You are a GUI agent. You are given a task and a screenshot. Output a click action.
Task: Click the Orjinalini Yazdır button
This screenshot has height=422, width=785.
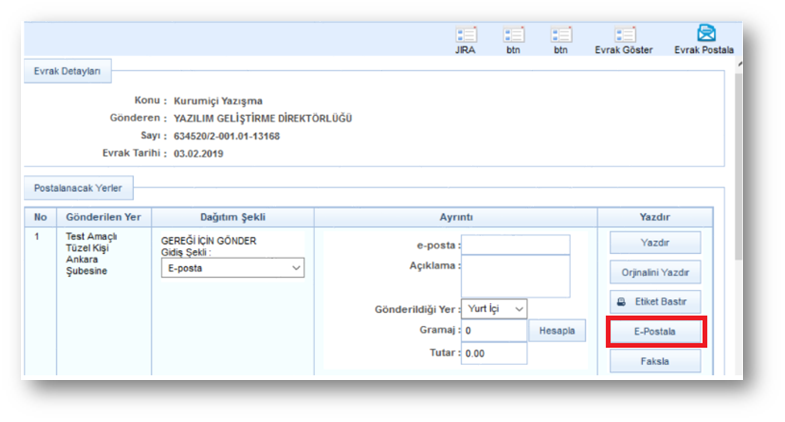point(655,271)
